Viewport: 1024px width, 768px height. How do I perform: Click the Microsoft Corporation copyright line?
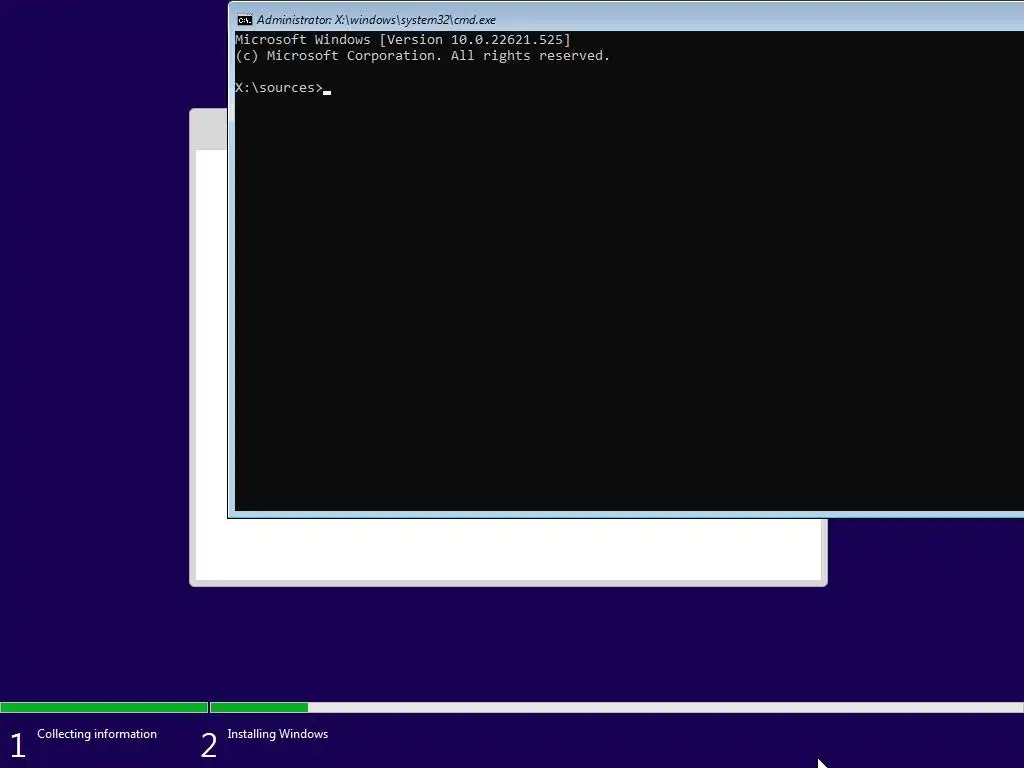[x=422, y=56]
